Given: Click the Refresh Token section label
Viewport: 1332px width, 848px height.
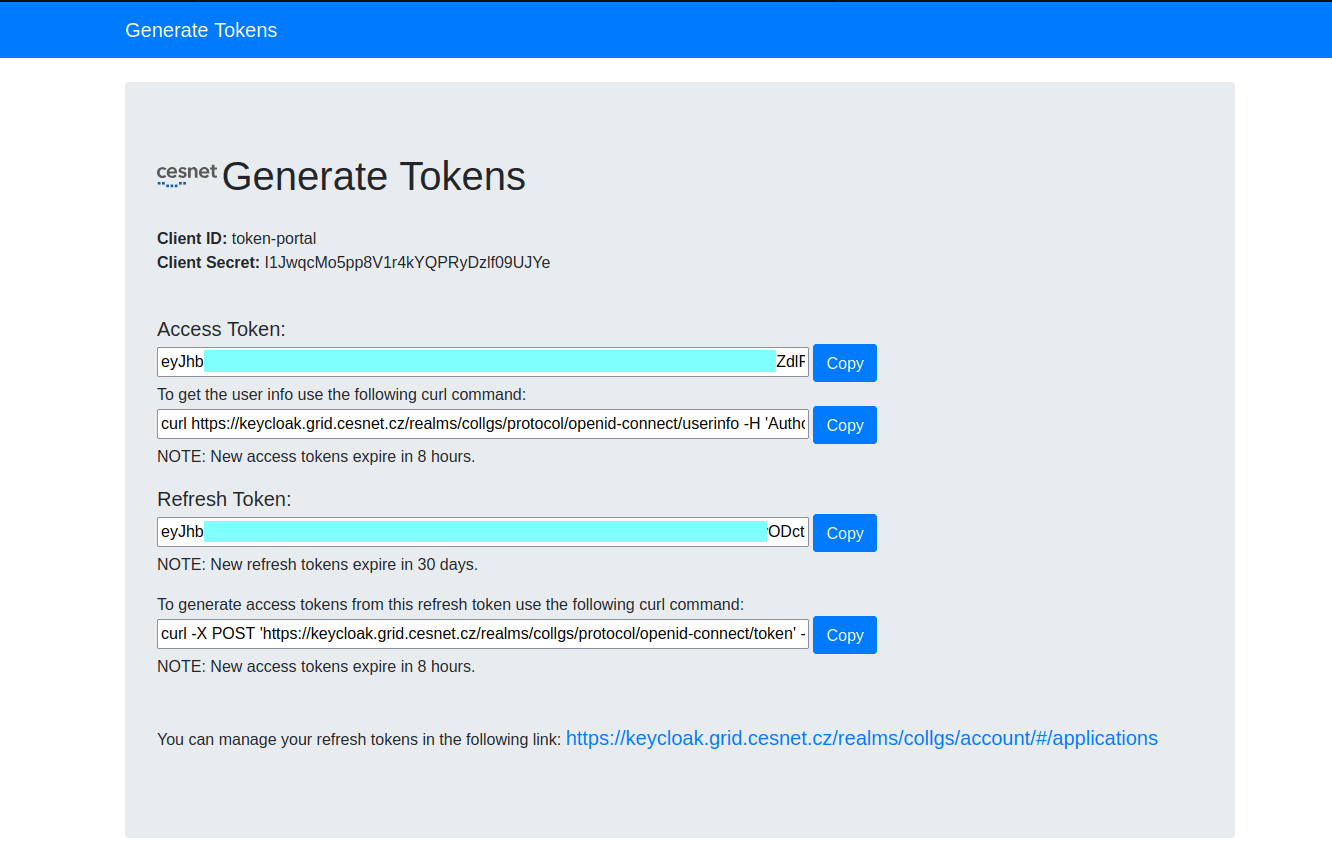Looking at the screenshot, I should pos(224,498).
